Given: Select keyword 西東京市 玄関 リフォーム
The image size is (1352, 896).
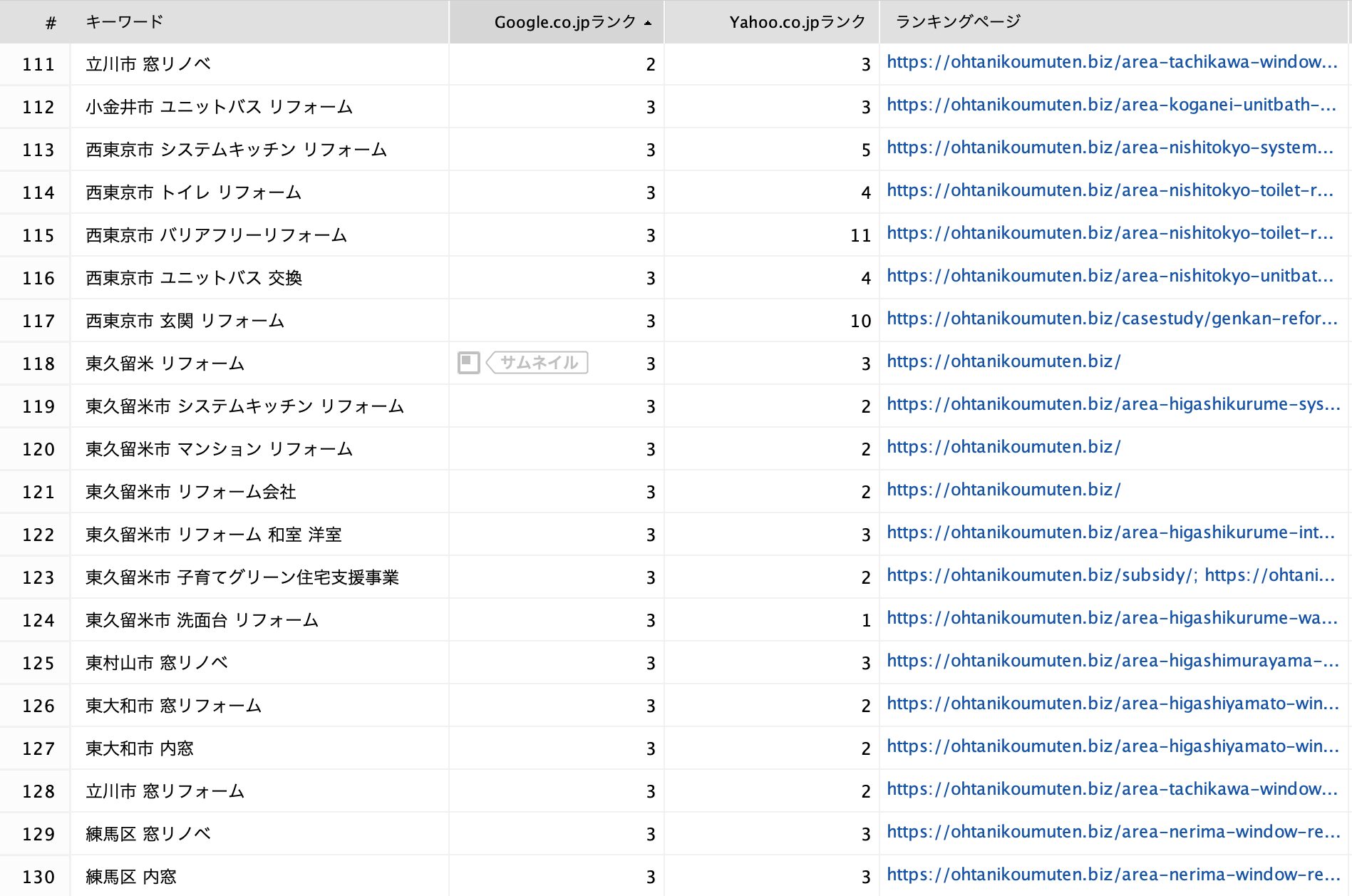Looking at the screenshot, I should (185, 321).
